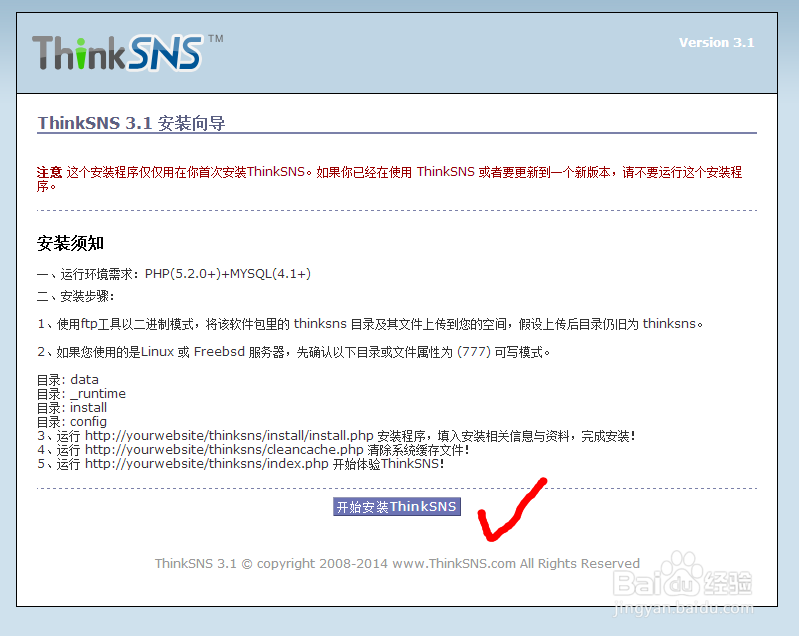Click the index.php URL line
The width and height of the screenshot is (799, 636).
tap(241, 464)
